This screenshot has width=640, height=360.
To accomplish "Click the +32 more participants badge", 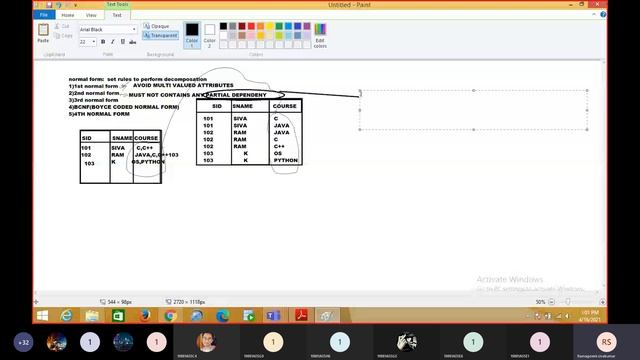I will [x=23, y=342].
